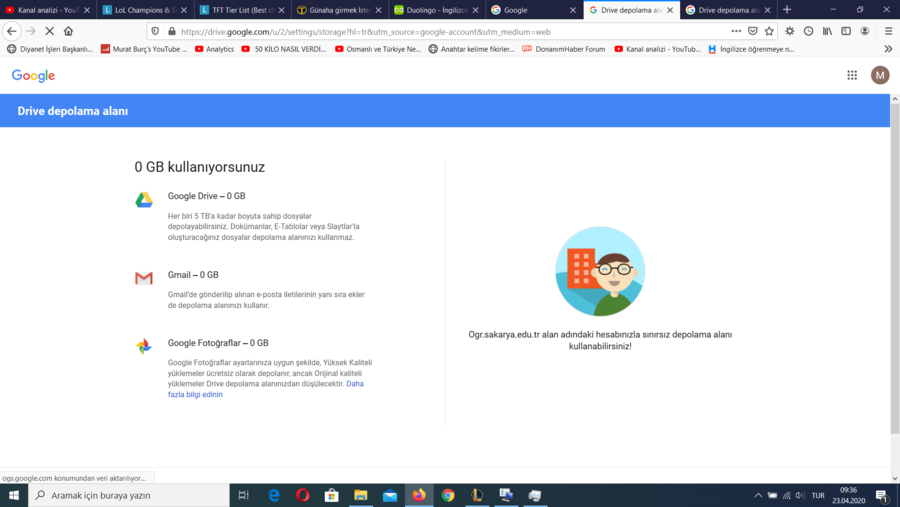Open 50 KİLO NASIL VERDİ bookmark
900x507 pixels.
tap(284, 49)
